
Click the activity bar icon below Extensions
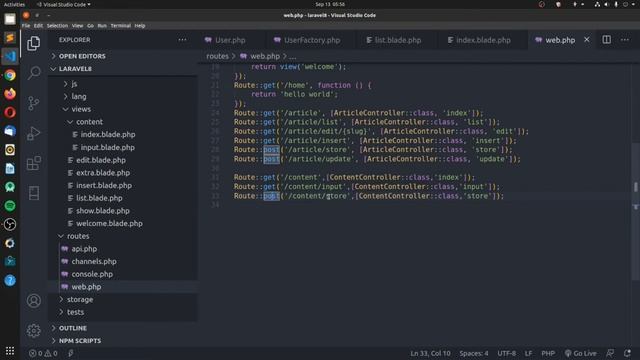pyautogui.click(x=33, y=193)
